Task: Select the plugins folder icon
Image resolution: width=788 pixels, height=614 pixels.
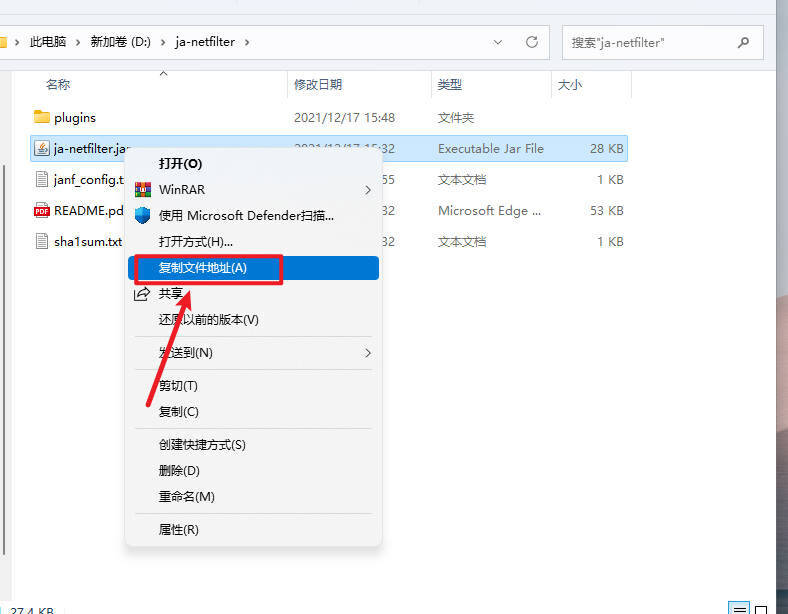Action: coord(41,117)
